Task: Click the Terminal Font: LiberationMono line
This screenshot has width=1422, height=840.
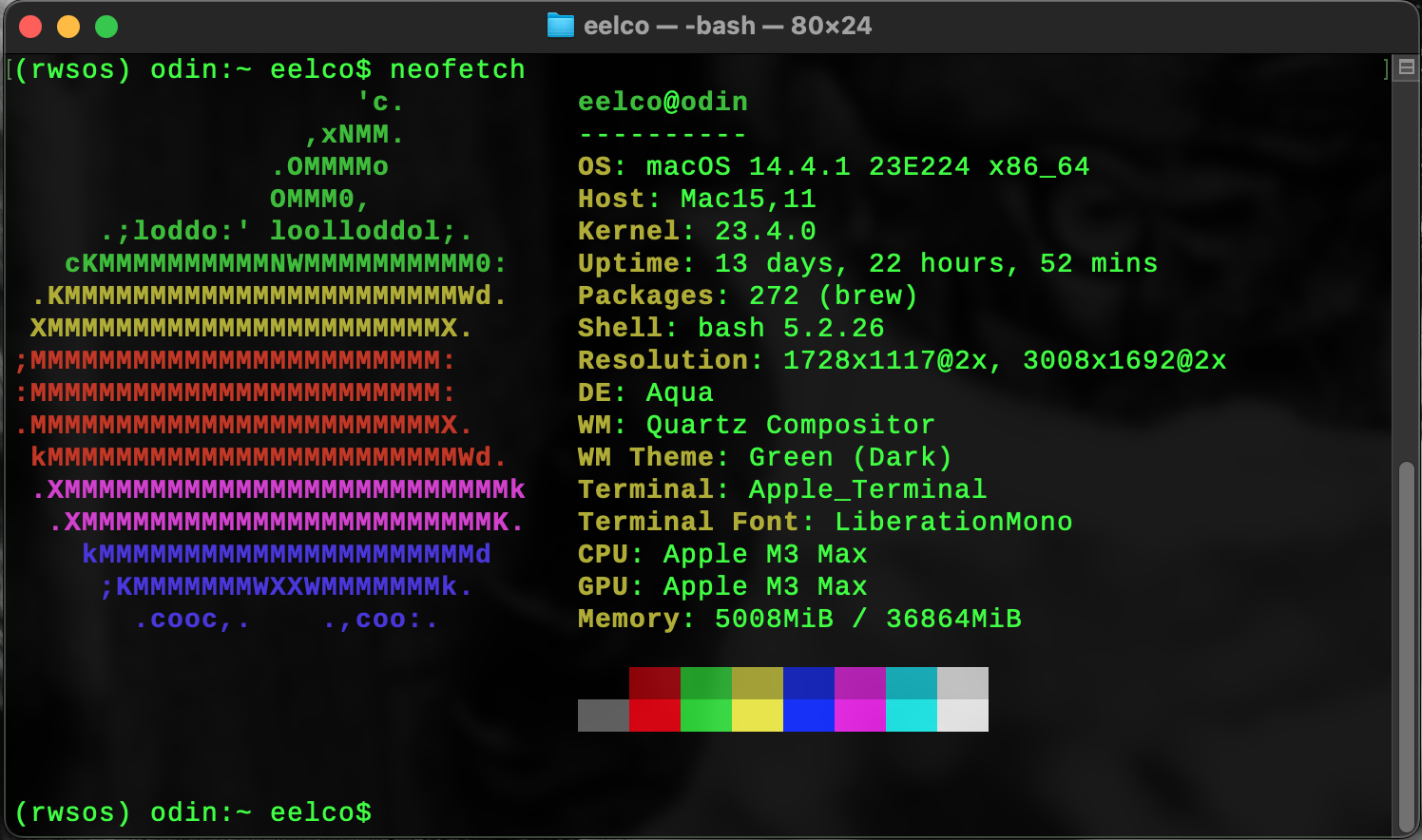Action: [824, 522]
